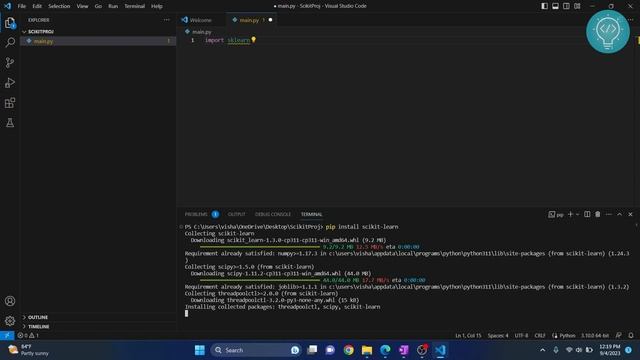Change Spaces: 4 indentation setting
Image resolution: width=640 pixels, height=360 pixels.
(x=498, y=336)
